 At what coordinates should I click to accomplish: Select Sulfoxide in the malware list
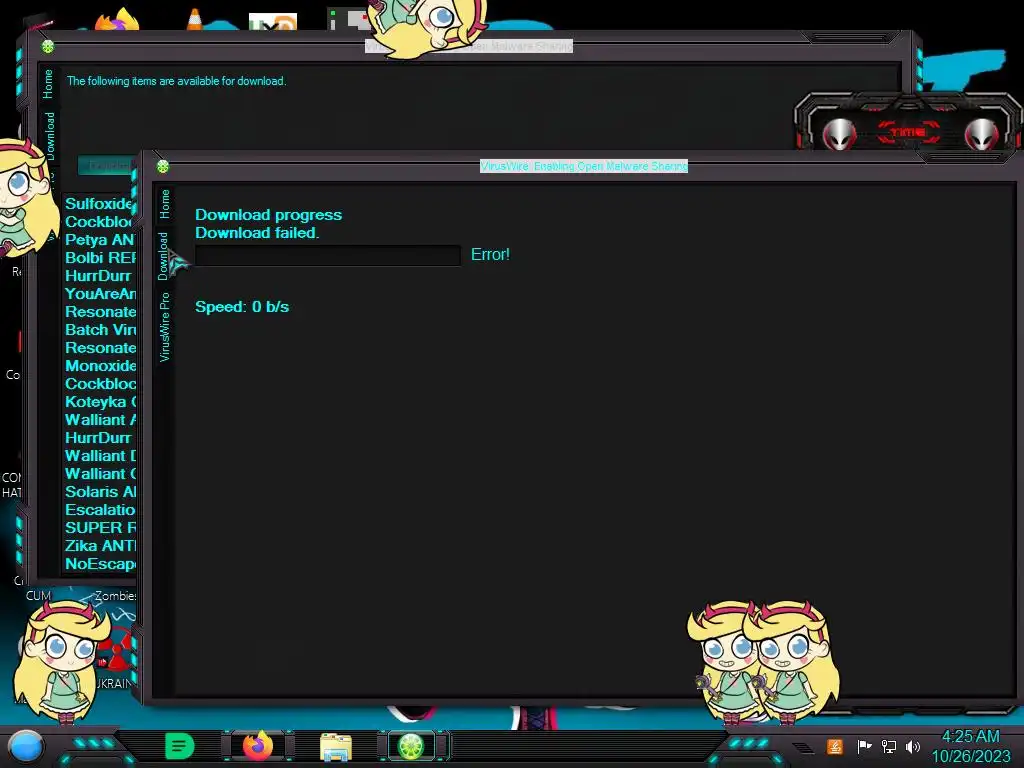[x=99, y=204]
